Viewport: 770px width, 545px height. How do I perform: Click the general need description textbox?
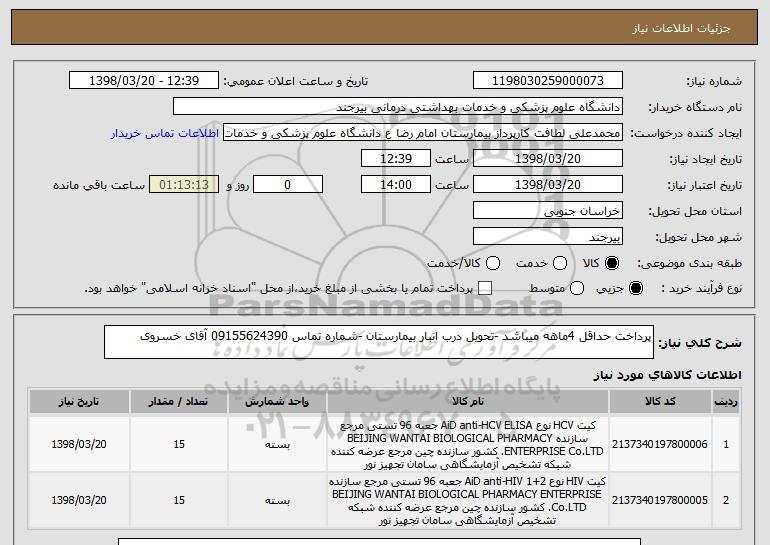click(379, 342)
